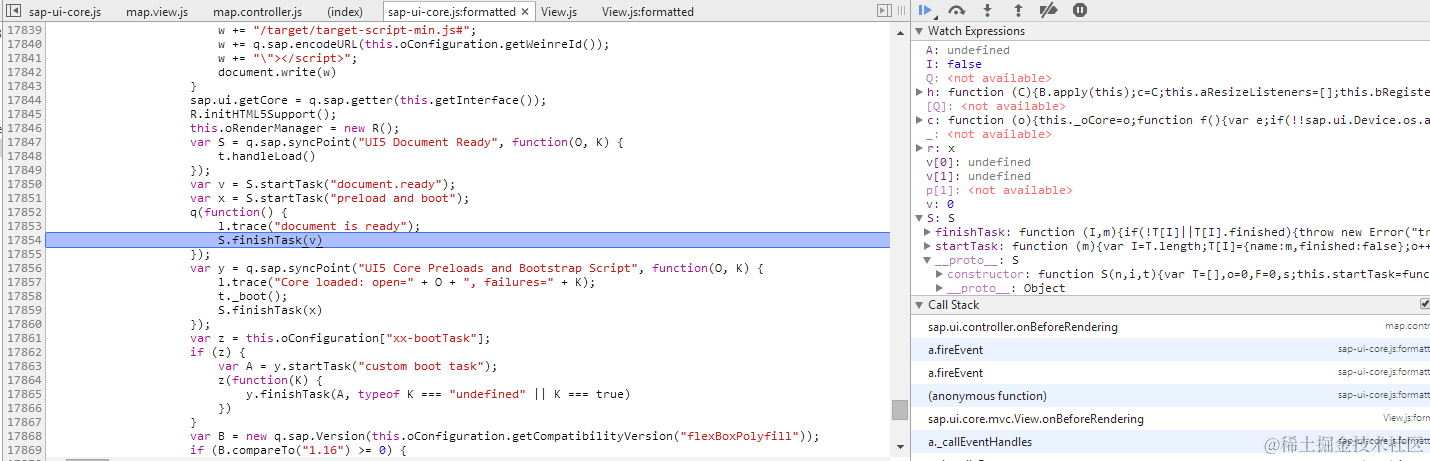Collapse watch expression S
Image resolution: width=1430 pixels, height=461 pixels.
(920, 218)
